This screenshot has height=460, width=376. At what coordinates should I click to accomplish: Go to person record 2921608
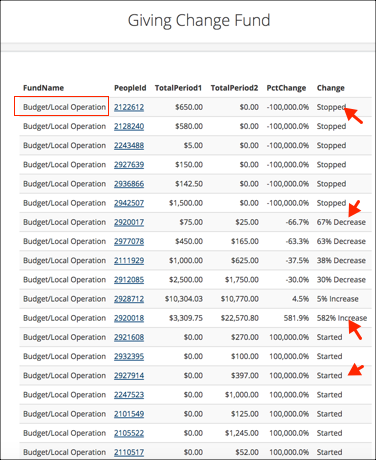click(x=129, y=337)
